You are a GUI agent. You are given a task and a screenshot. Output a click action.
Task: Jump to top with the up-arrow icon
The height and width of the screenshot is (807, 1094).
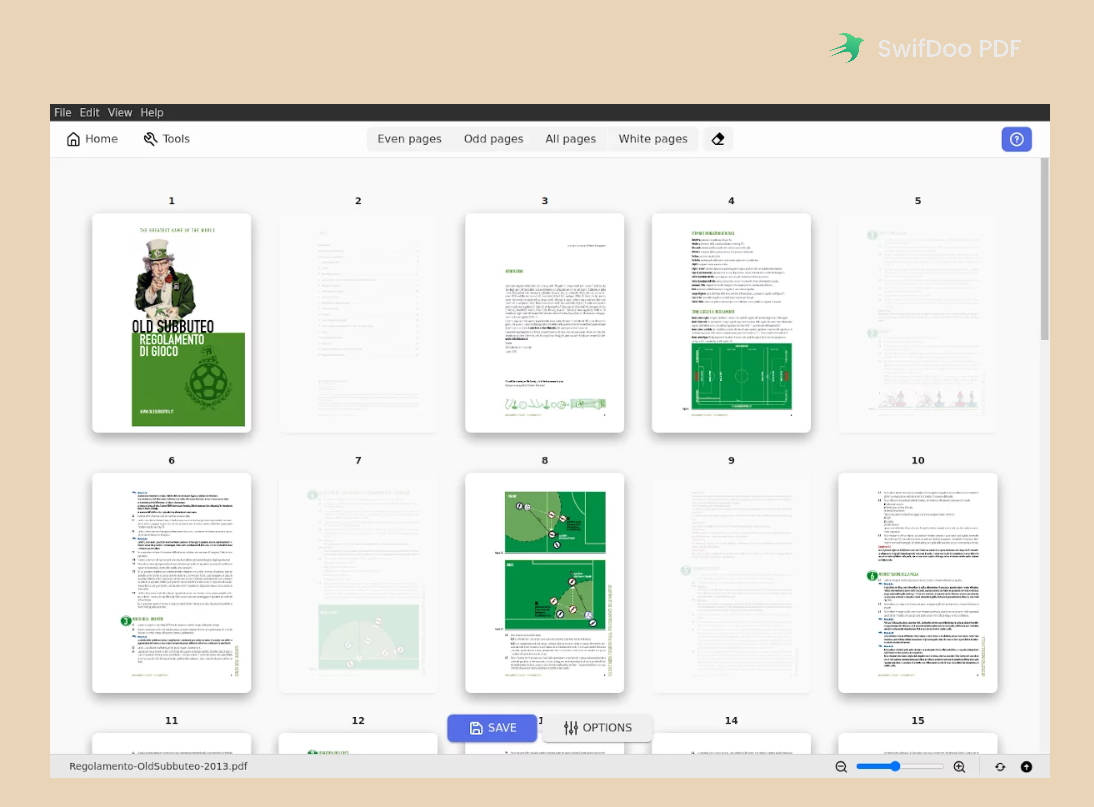point(1026,767)
